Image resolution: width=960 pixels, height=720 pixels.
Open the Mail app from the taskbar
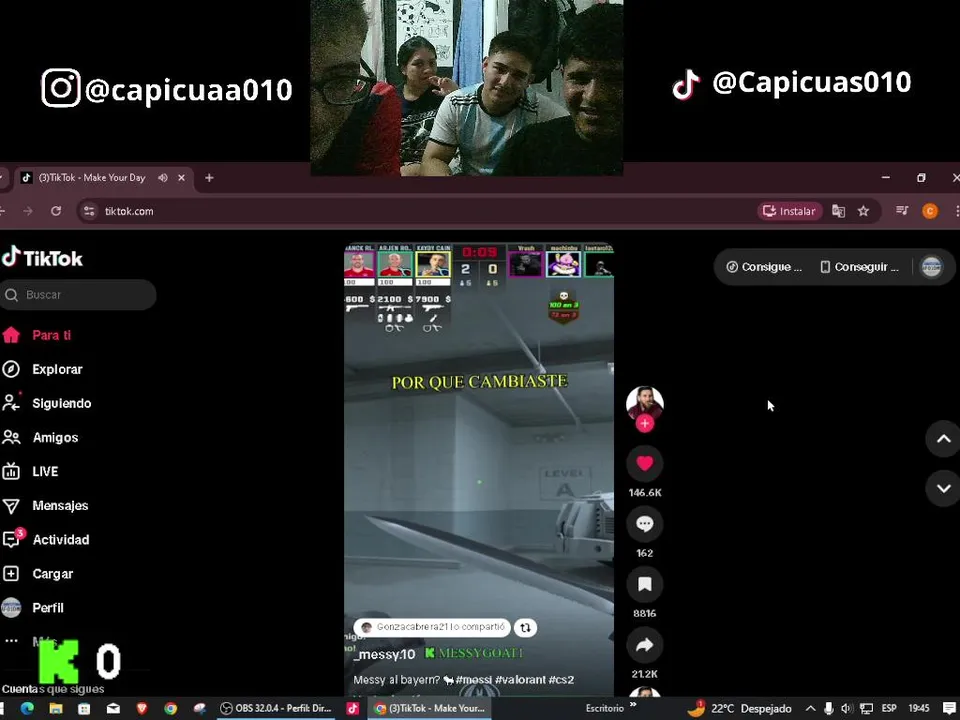(113, 708)
